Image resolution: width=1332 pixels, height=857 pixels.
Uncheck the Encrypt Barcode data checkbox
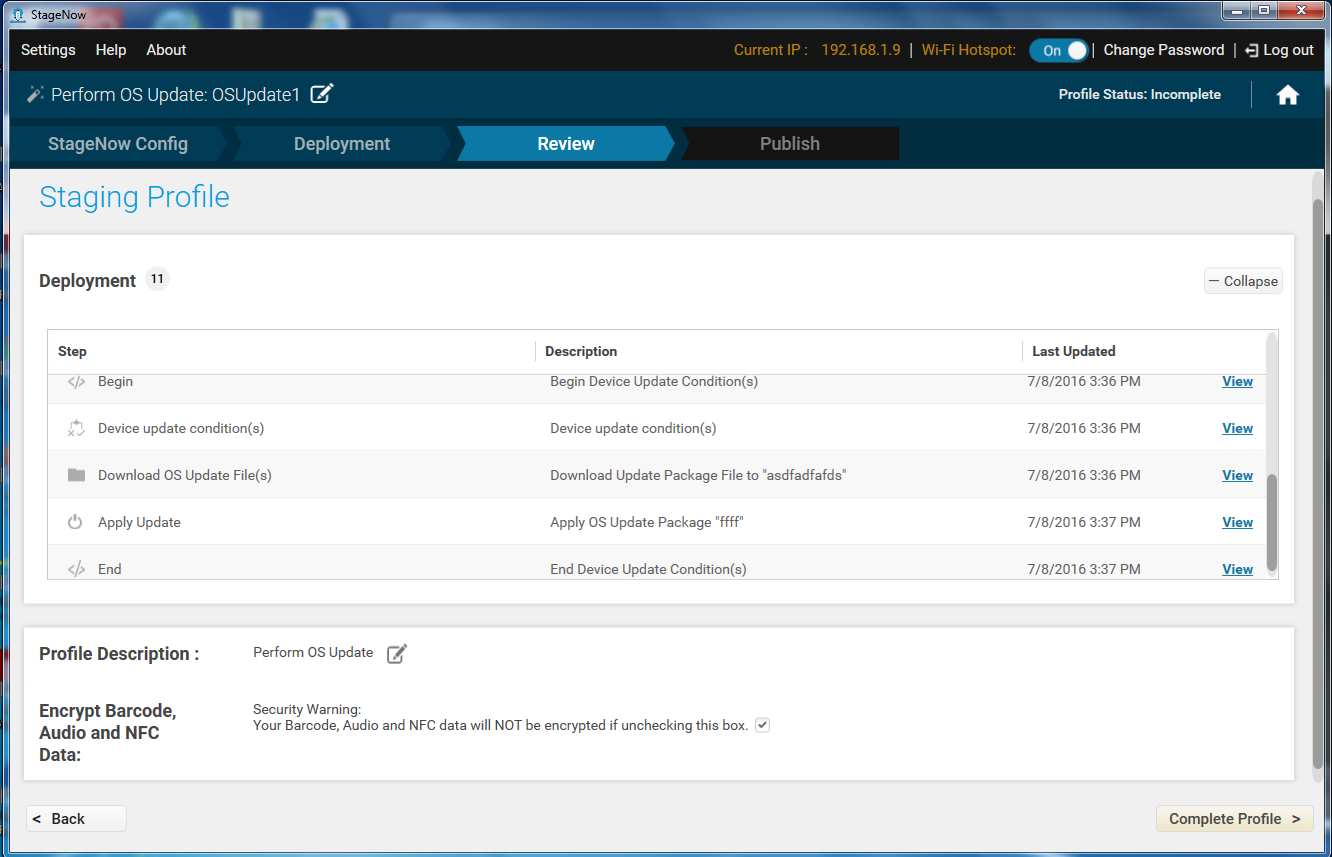click(x=762, y=725)
